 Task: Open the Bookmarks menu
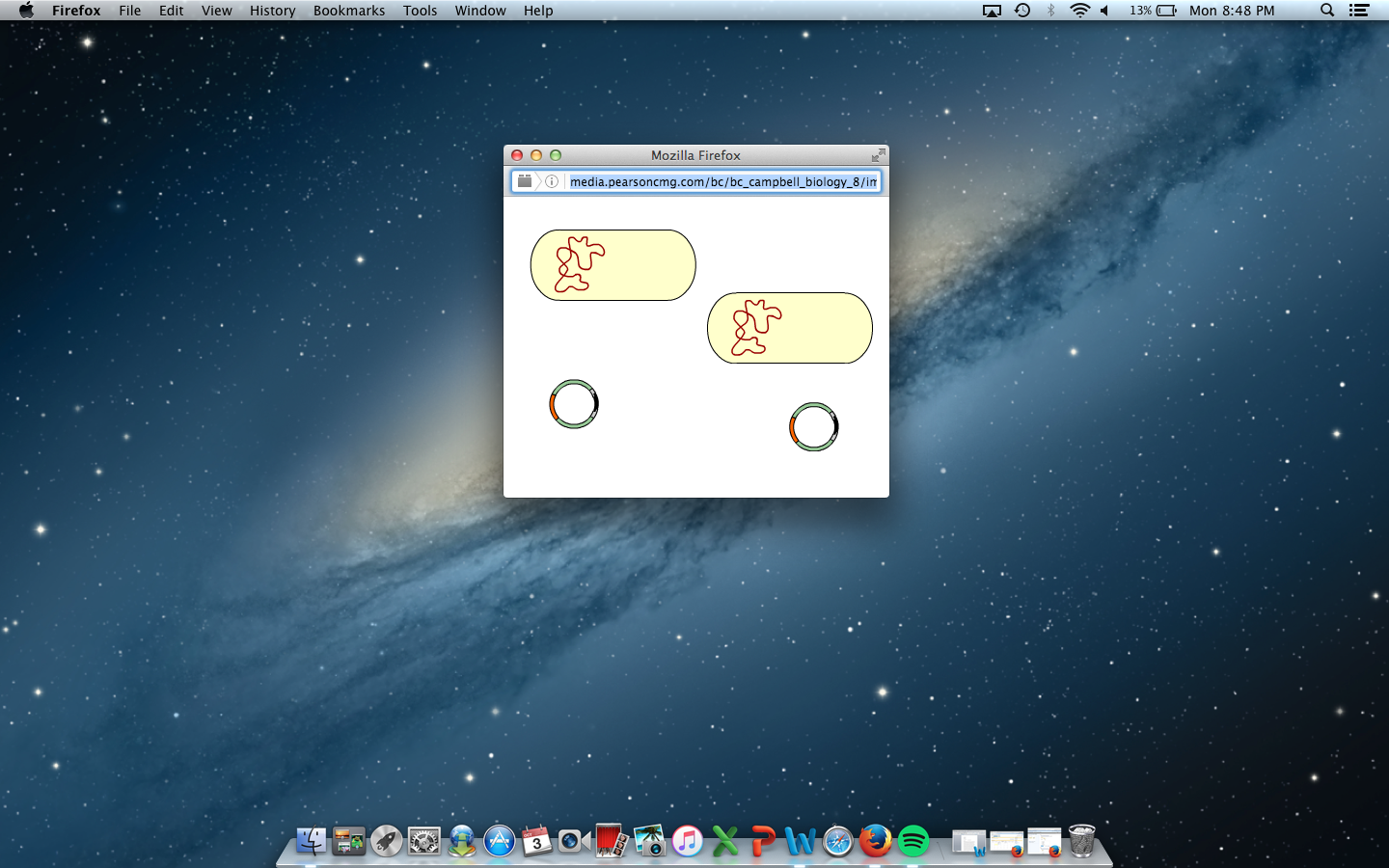pos(349,11)
